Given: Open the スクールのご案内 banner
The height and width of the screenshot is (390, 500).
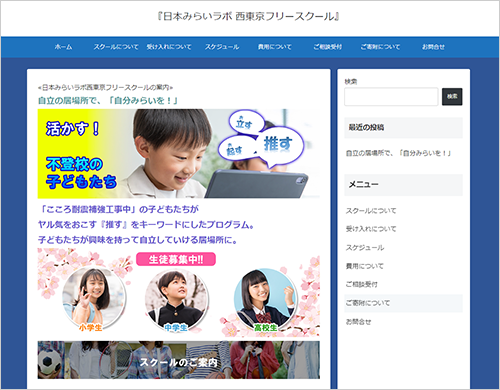Looking at the screenshot, I should point(179,360).
